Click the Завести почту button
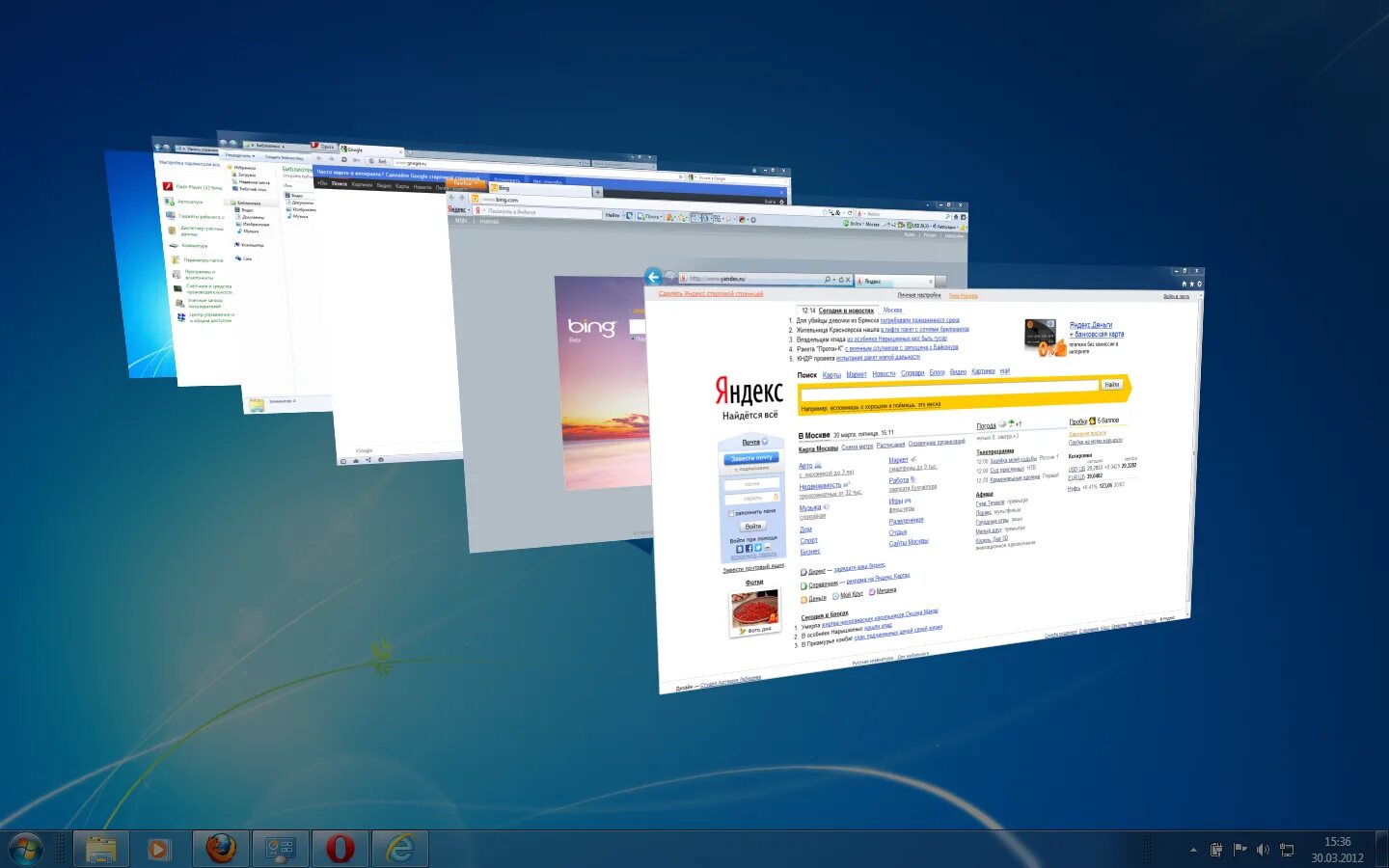Screen dimensions: 1389x868 tap(751, 458)
